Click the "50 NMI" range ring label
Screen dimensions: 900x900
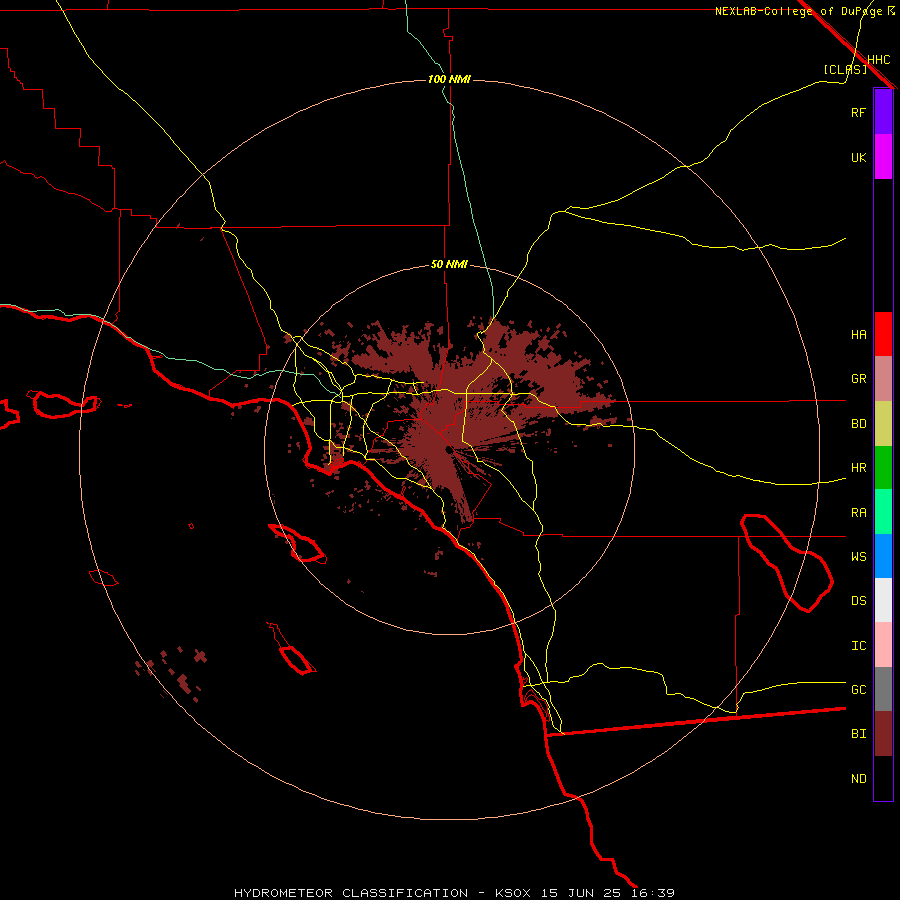[449, 265]
